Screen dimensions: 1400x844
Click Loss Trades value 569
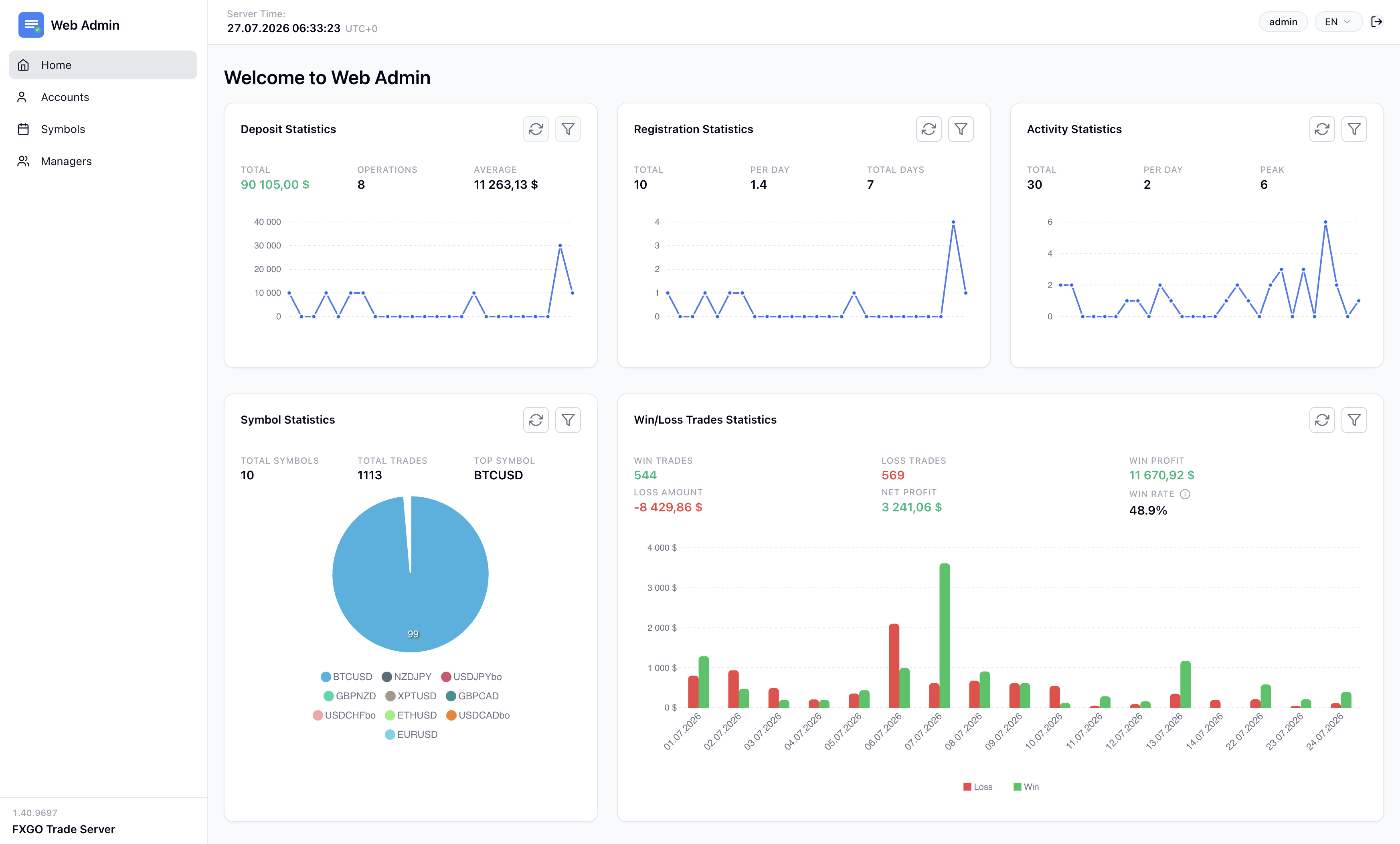coord(892,475)
